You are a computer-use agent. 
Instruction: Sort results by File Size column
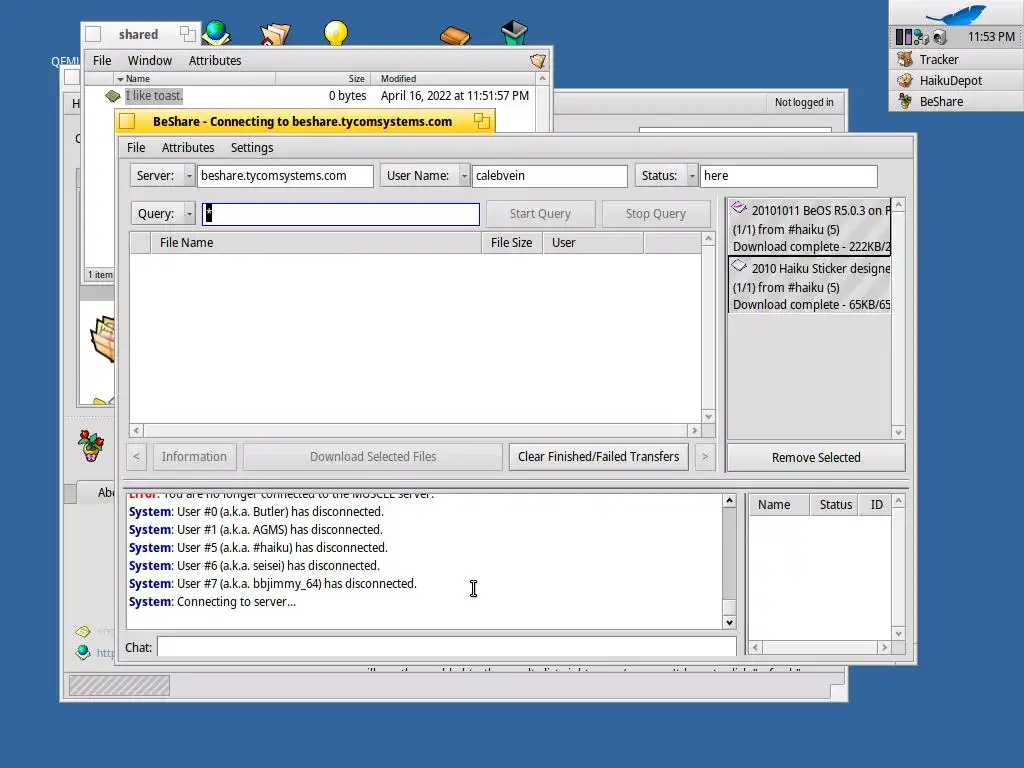[x=511, y=242]
